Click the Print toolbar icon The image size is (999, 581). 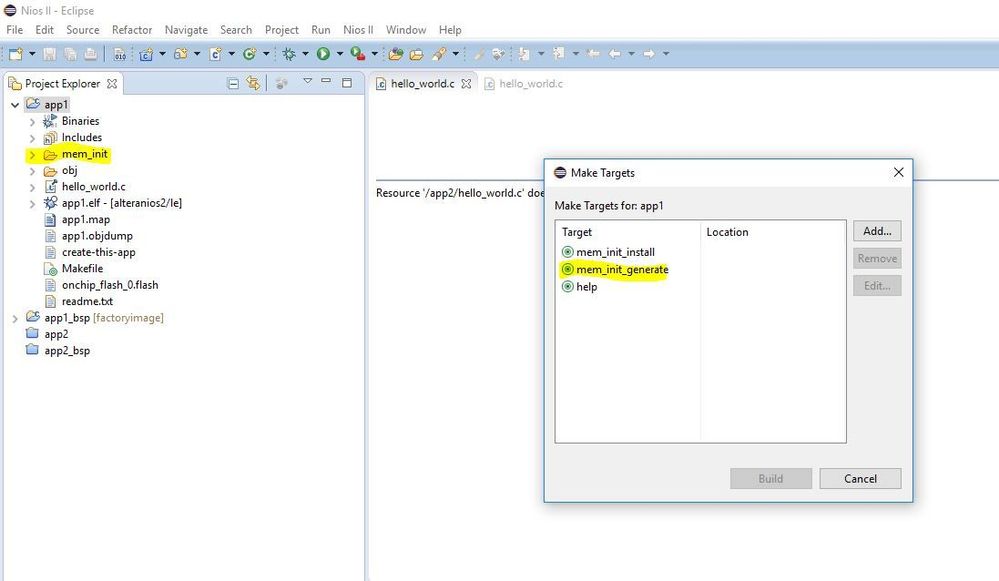tap(90, 54)
